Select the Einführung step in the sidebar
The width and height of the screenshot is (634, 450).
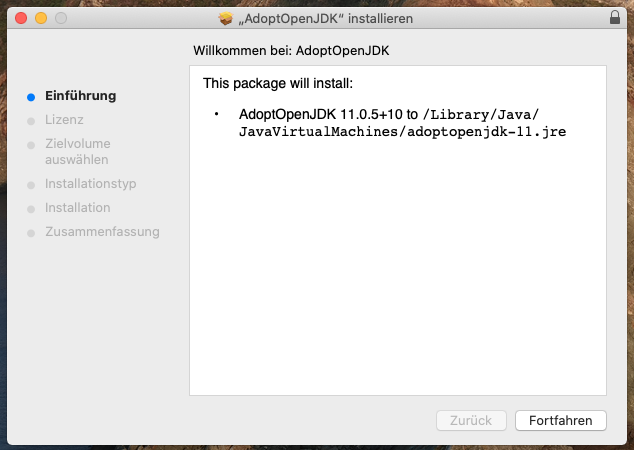(80, 96)
